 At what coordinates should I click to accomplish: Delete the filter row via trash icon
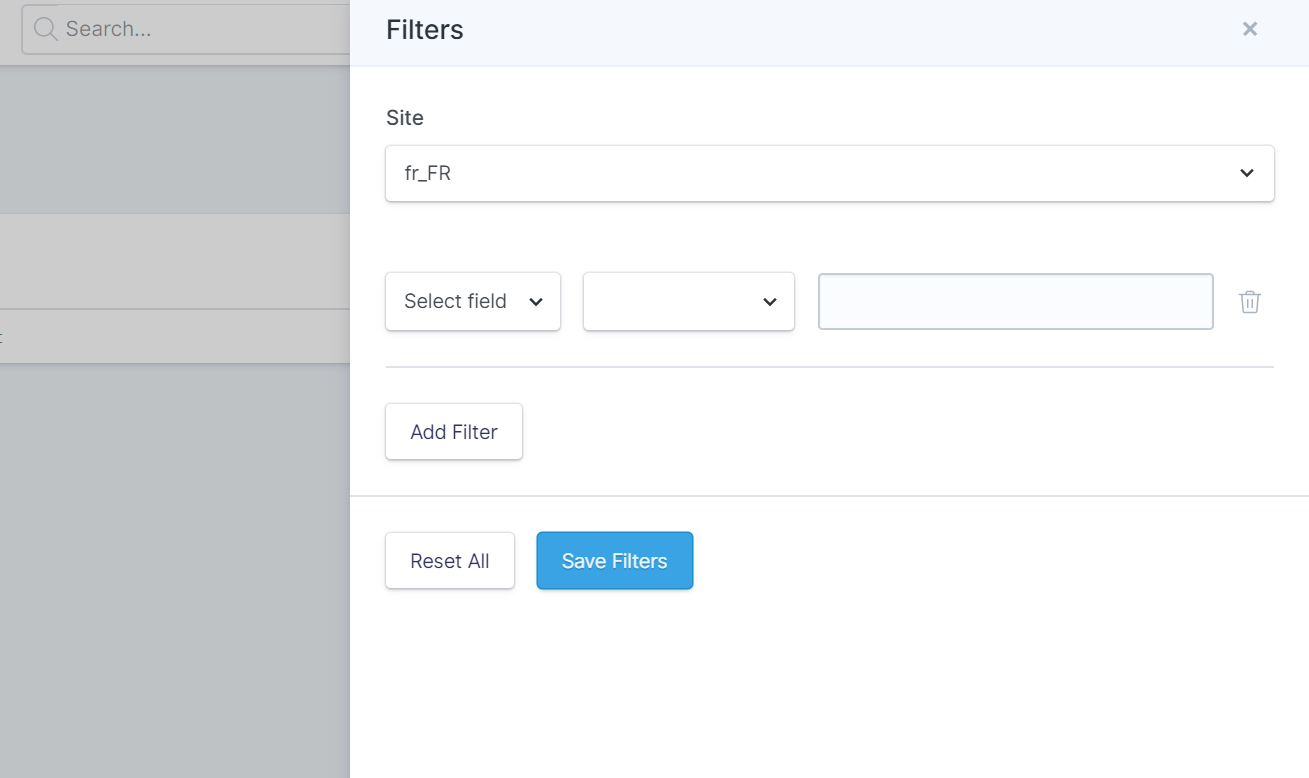1249,301
